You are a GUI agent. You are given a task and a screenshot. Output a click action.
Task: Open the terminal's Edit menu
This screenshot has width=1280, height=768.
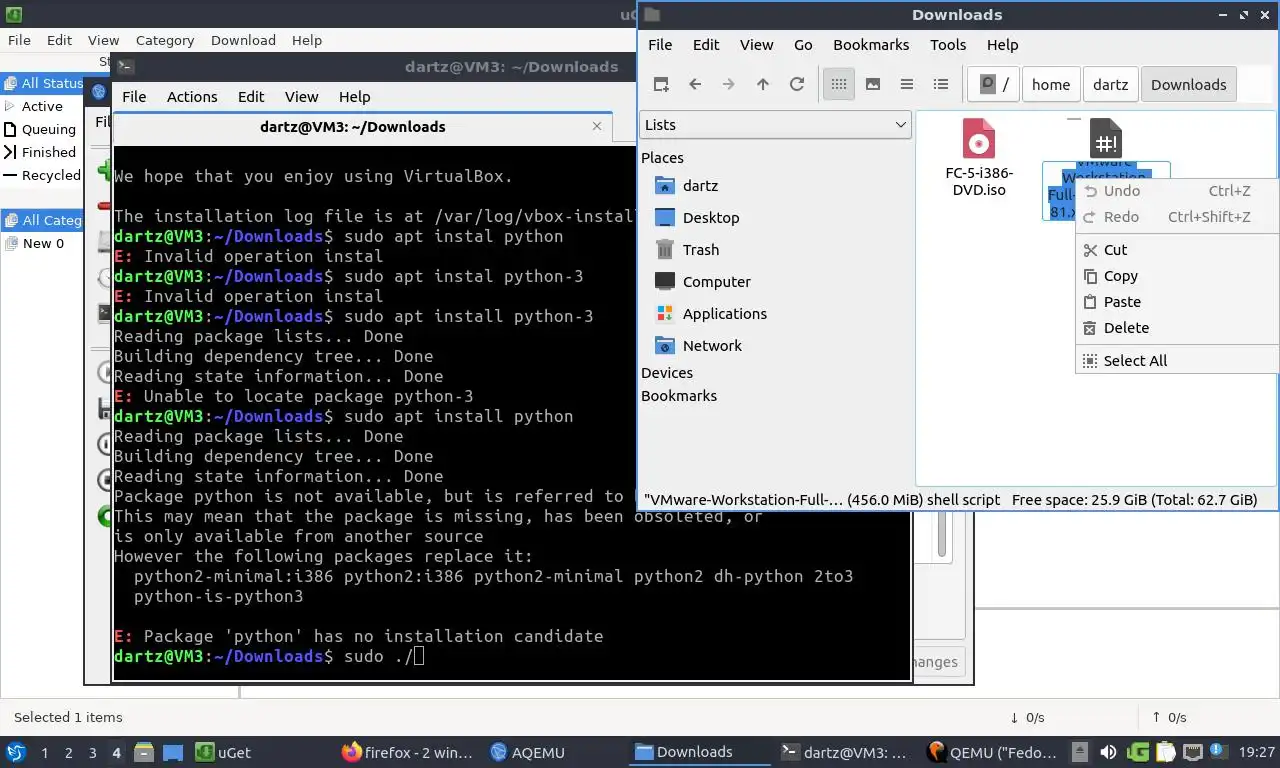(251, 97)
